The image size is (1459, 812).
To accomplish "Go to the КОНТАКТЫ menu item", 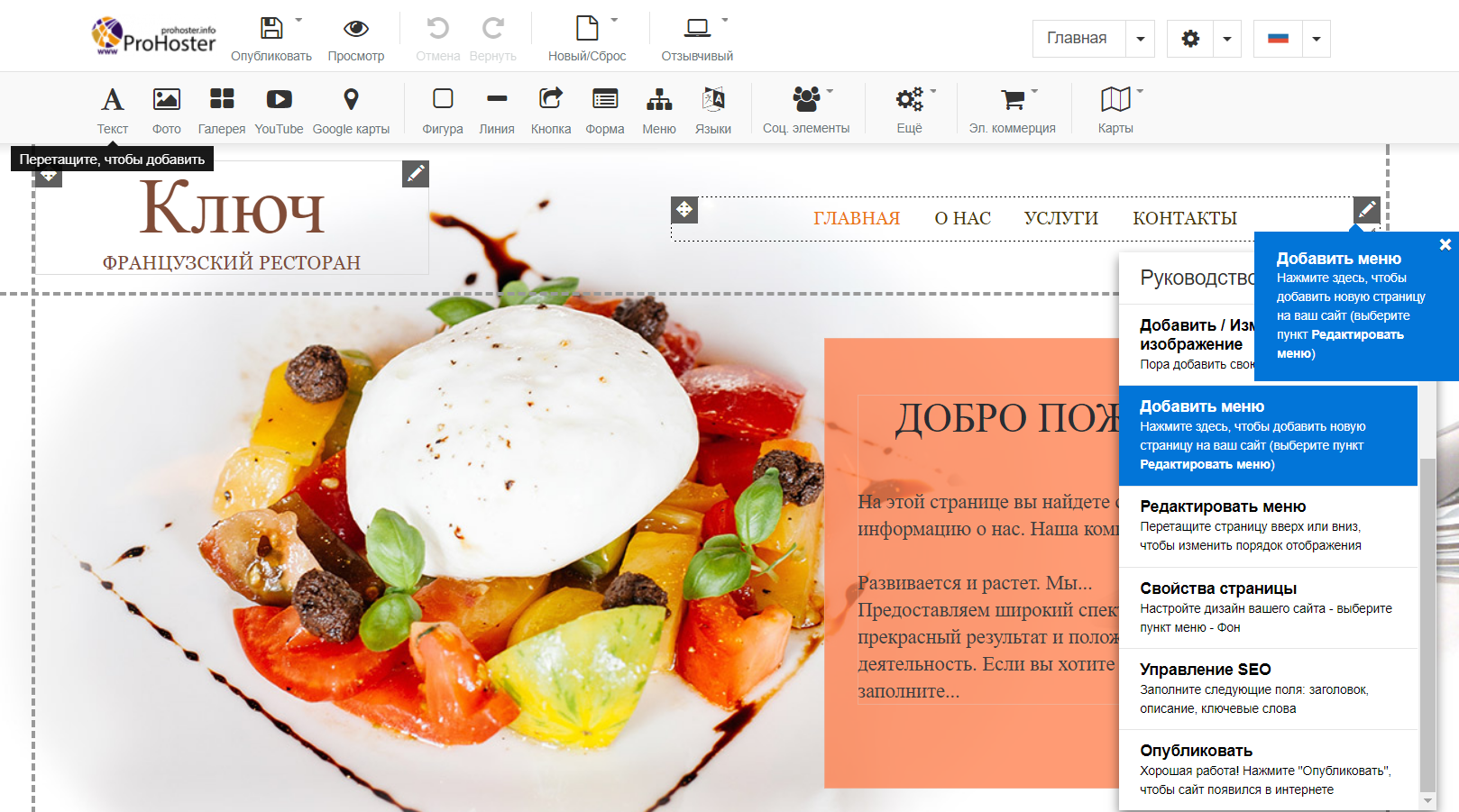I will (x=1184, y=218).
